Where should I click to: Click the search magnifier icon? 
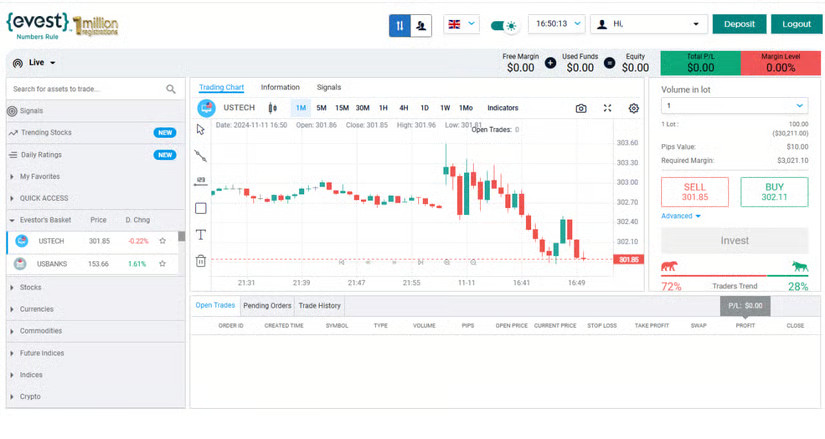171,89
